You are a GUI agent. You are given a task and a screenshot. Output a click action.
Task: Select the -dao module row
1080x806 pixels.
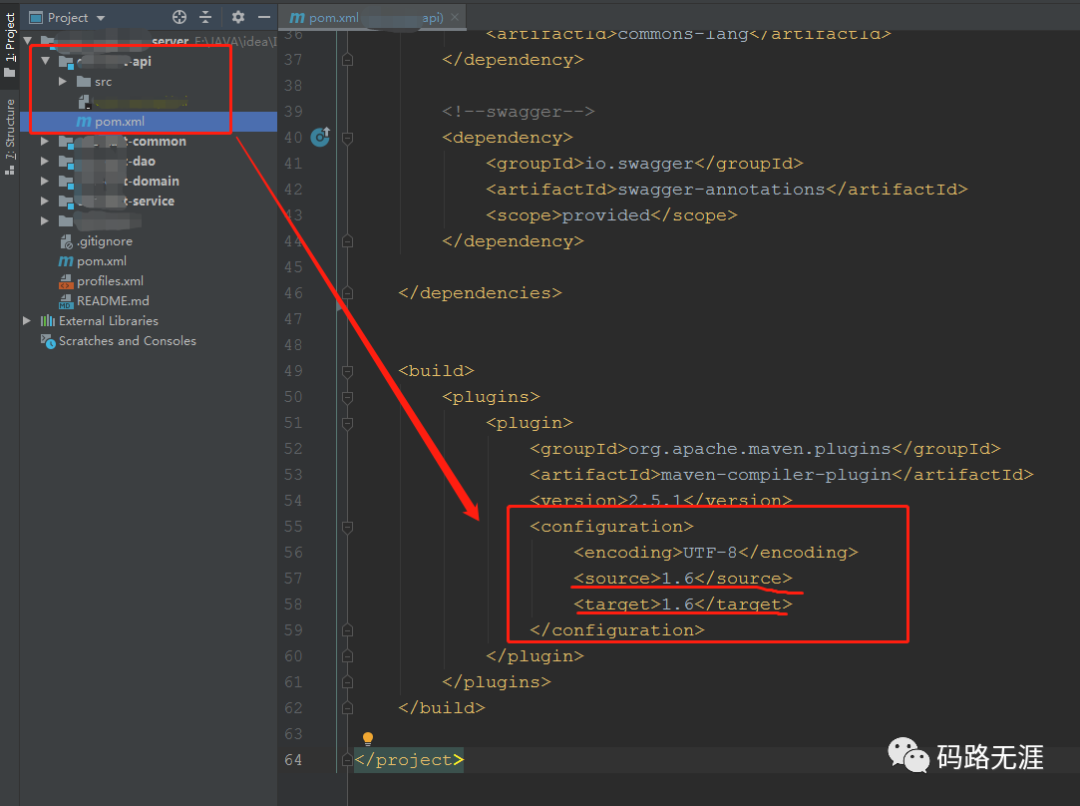[149, 161]
